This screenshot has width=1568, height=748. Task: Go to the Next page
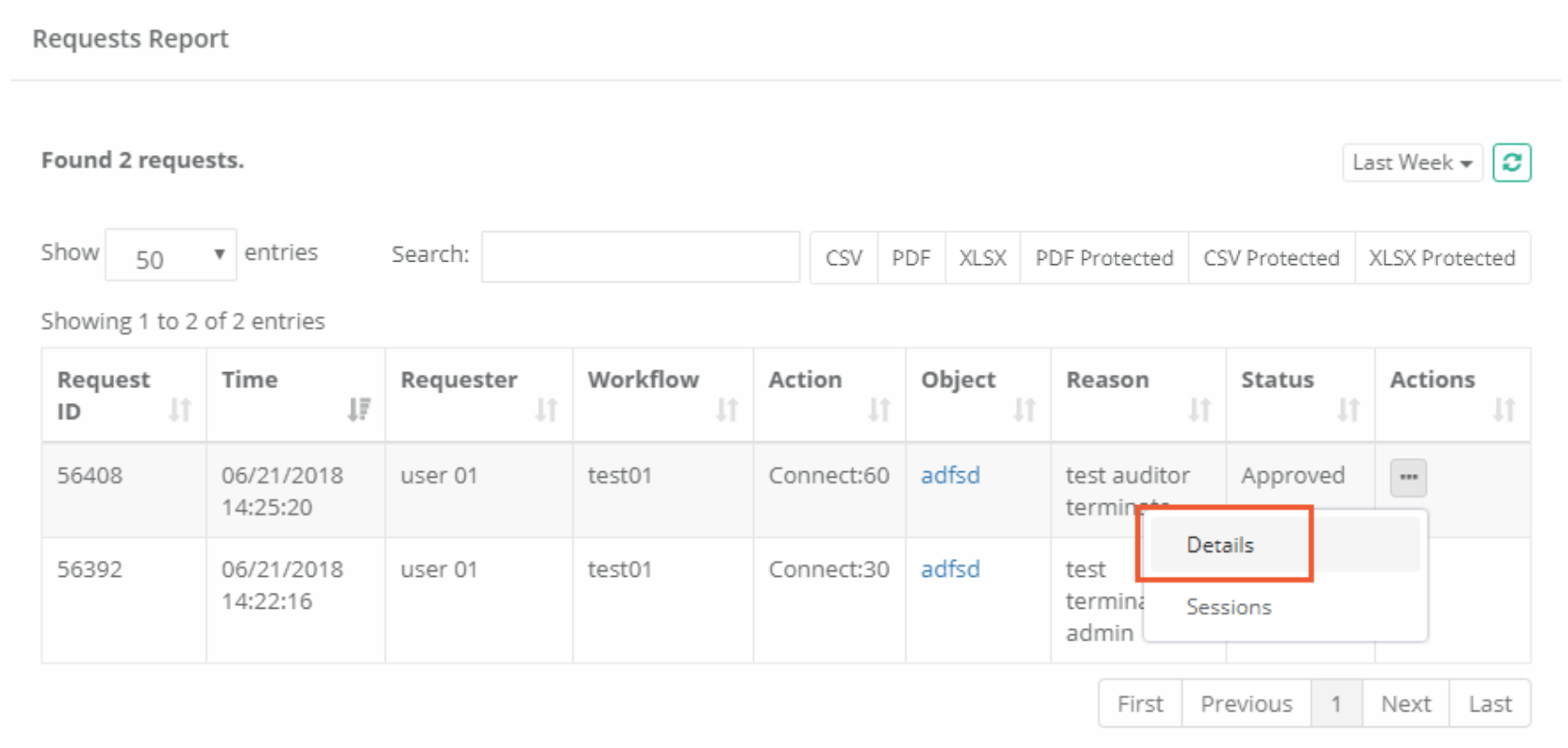pos(1404,703)
